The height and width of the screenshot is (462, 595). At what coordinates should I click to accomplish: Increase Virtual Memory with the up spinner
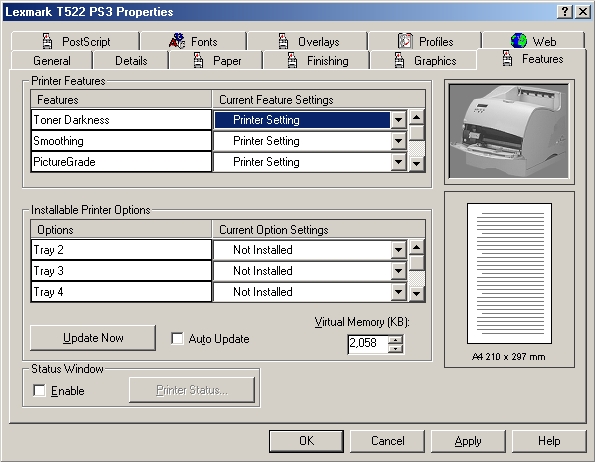[x=395, y=340]
